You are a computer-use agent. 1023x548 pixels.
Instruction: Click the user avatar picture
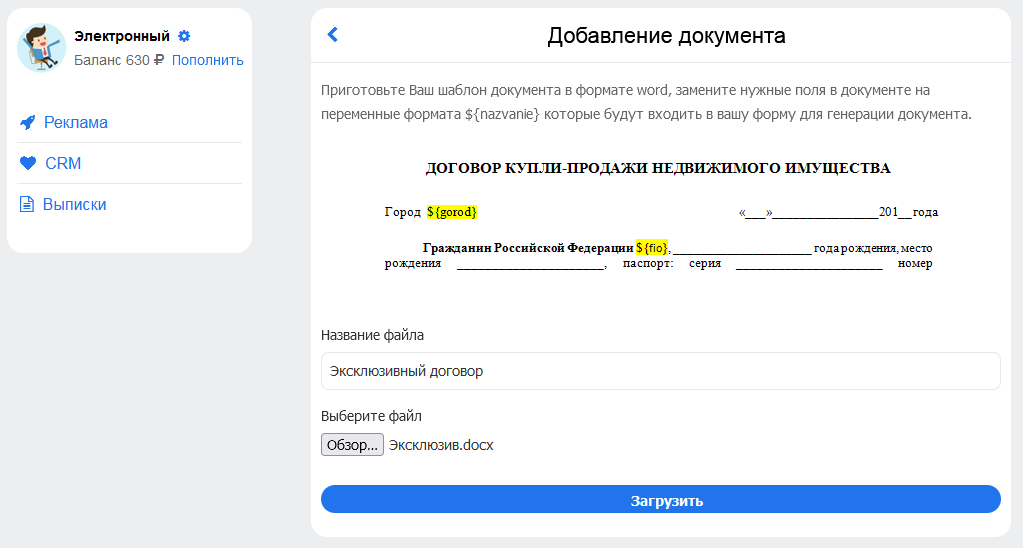pos(41,48)
